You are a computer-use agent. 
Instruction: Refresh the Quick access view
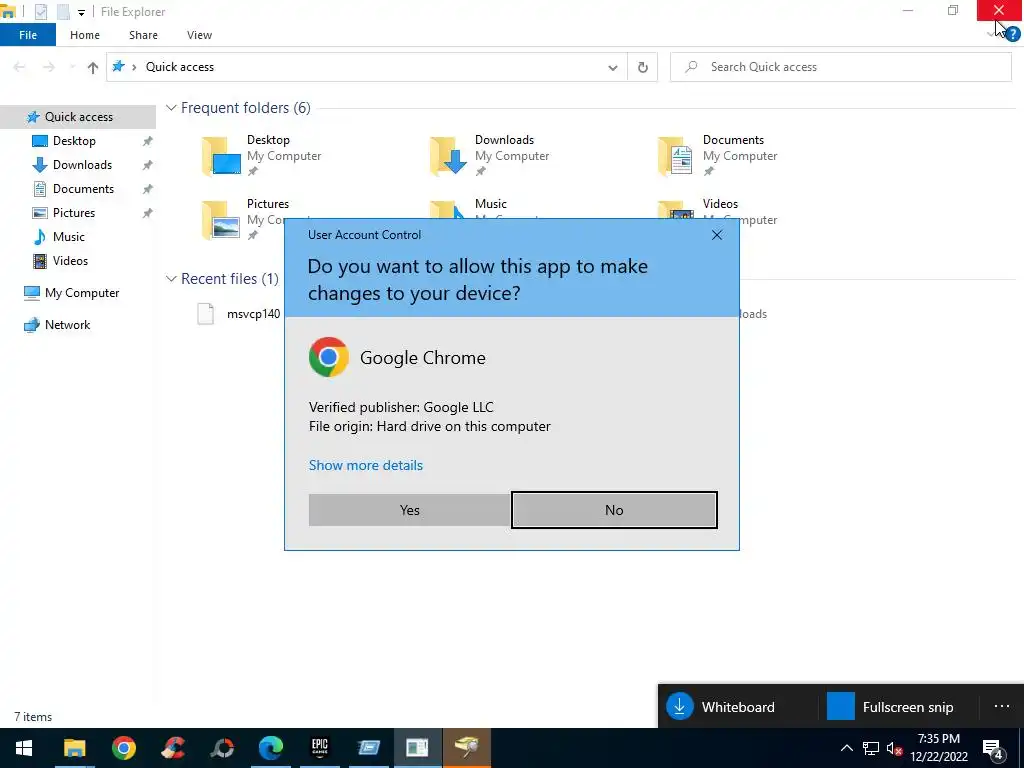click(643, 67)
